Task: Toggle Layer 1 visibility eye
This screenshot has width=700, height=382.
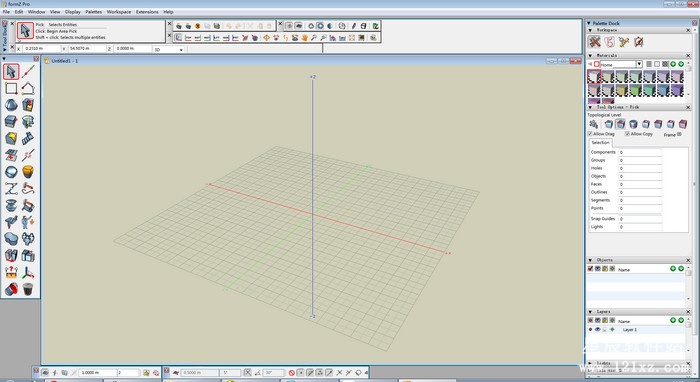Action: tap(597, 329)
